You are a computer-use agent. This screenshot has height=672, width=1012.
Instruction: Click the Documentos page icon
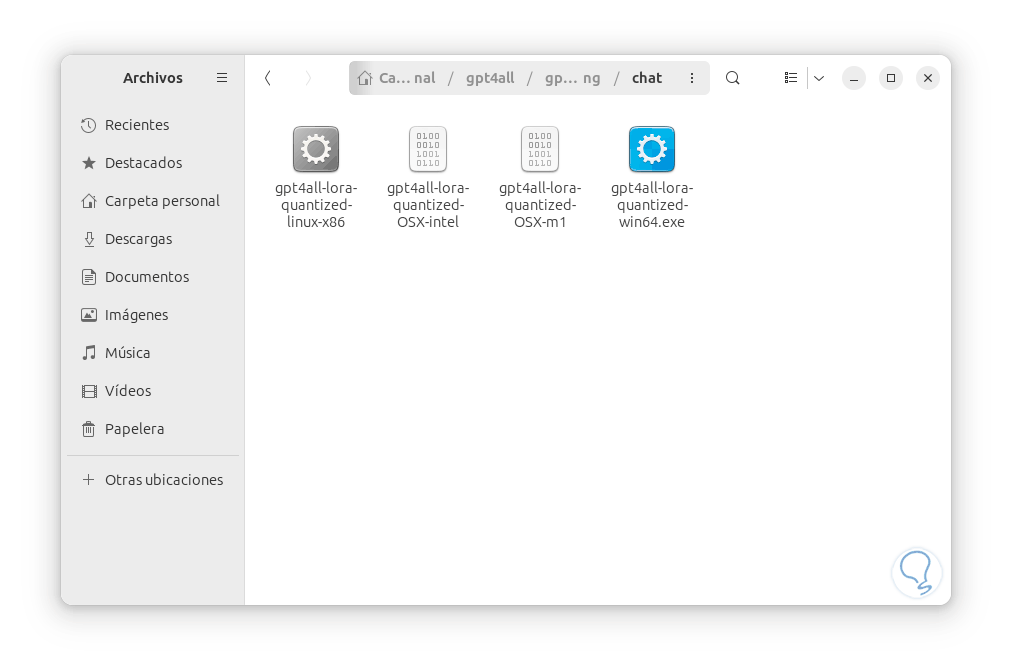[x=88, y=277]
